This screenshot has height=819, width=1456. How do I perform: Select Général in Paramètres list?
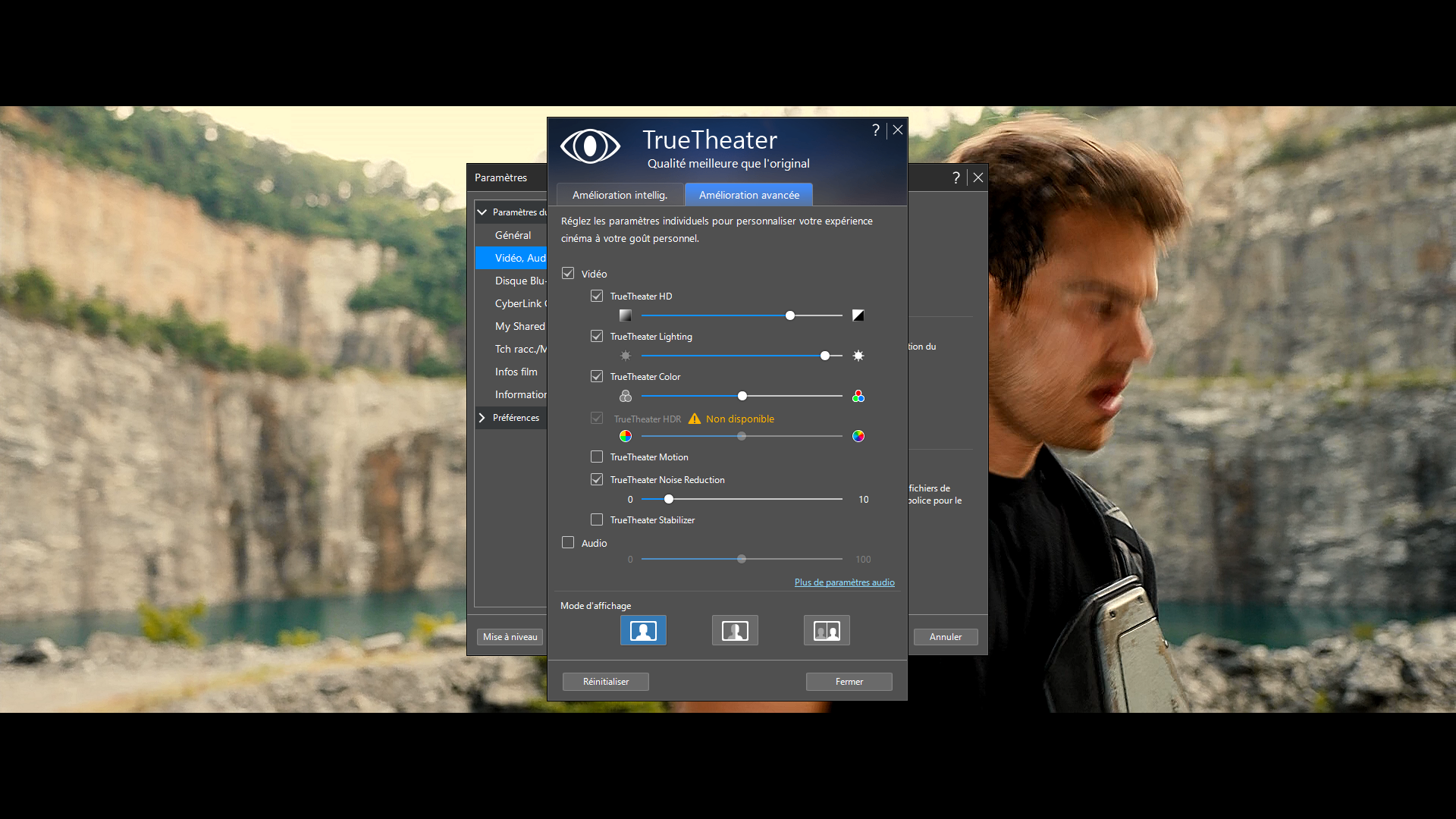click(512, 235)
